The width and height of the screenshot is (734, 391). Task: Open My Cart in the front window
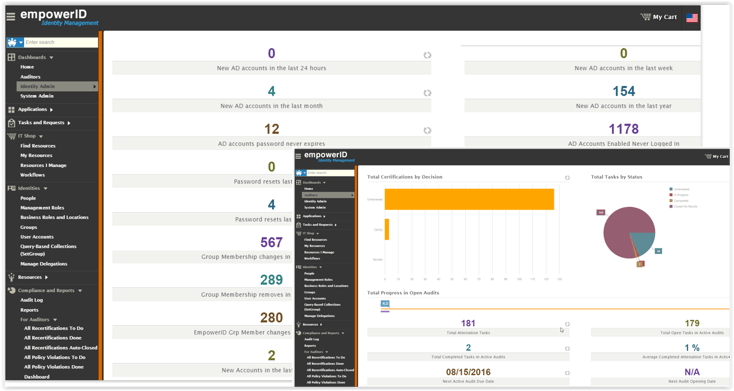pos(717,156)
